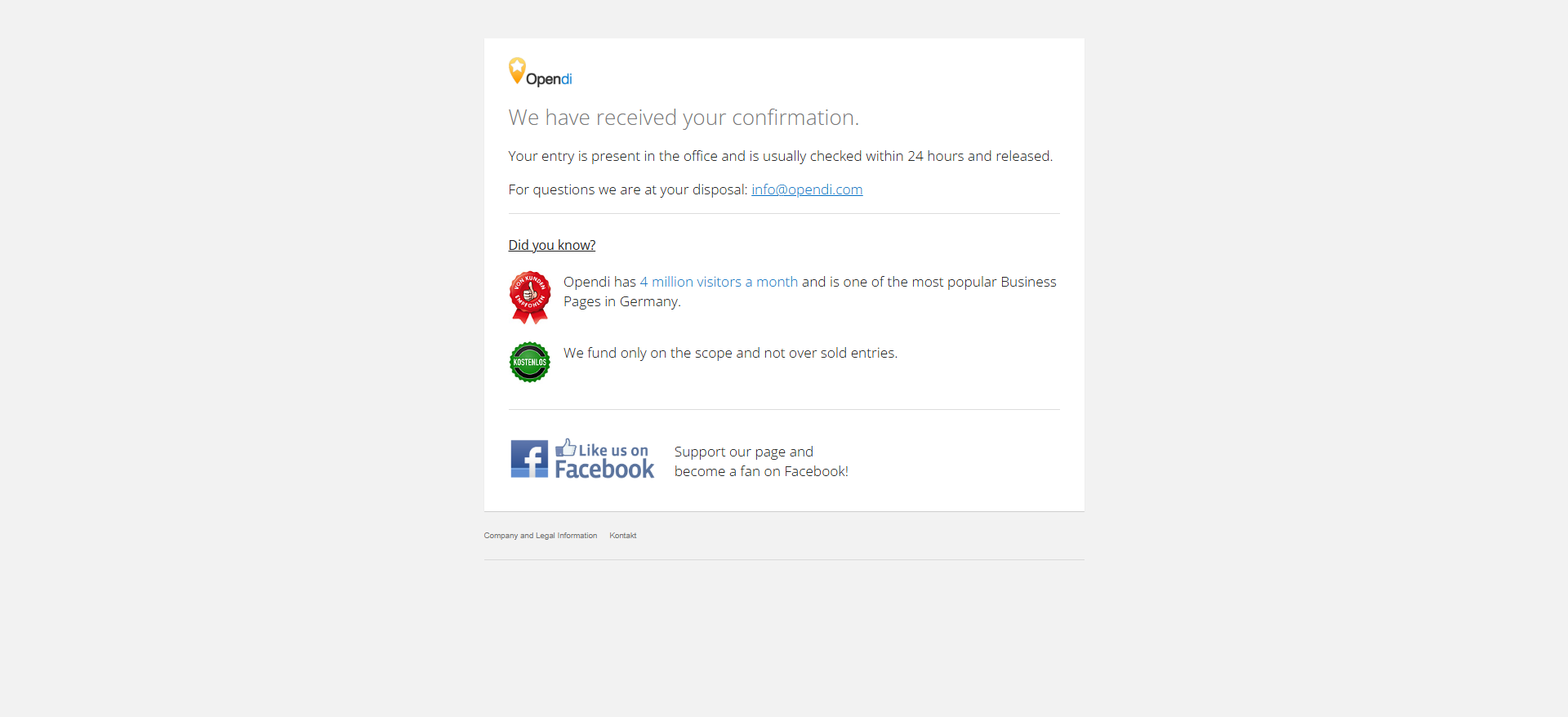The image size is (1568, 717).
Task: Click the Did you know? underlined heading
Action: [x=552, y=245]
